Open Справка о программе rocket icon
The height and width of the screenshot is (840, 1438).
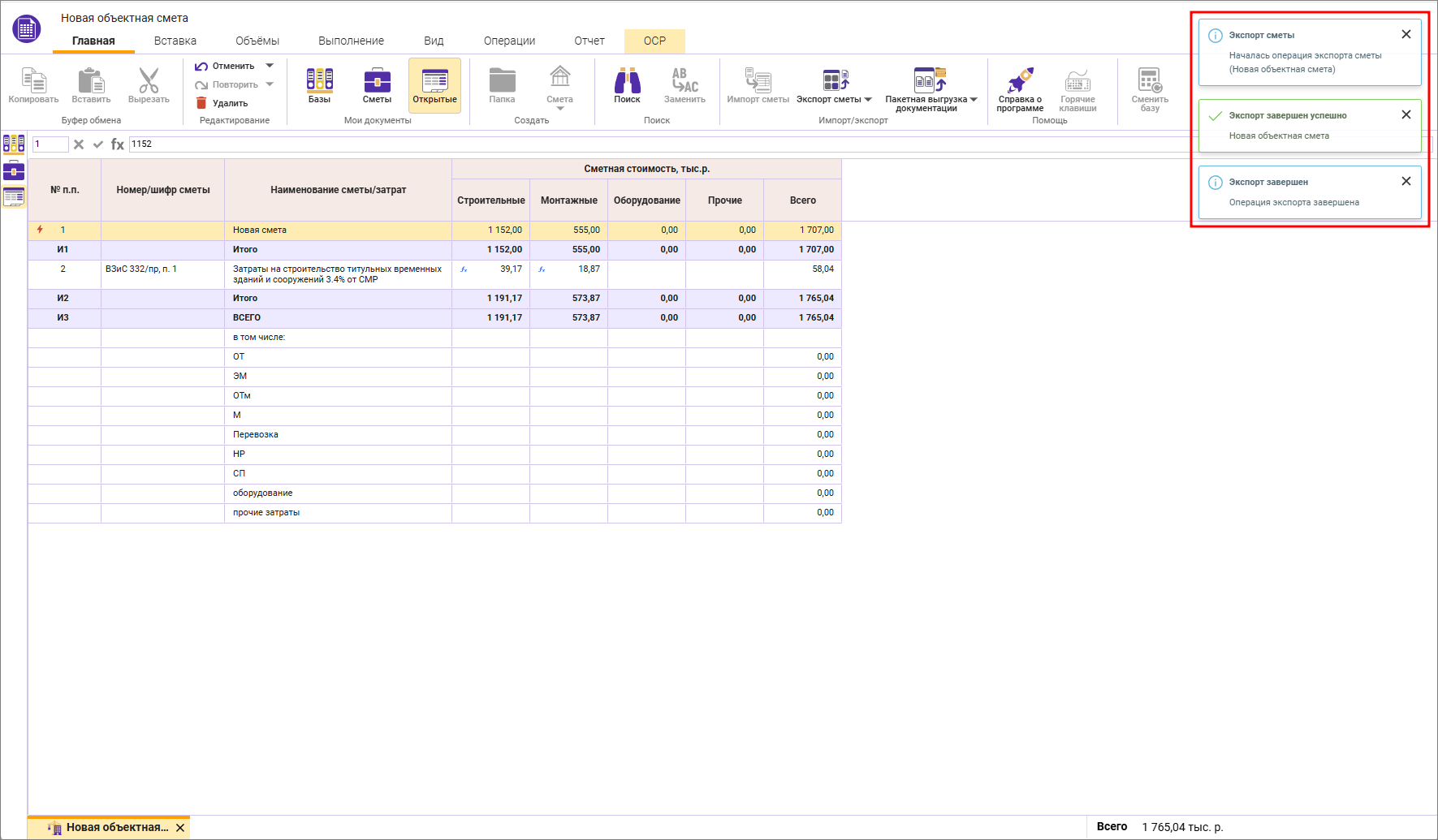(1020, 81)
